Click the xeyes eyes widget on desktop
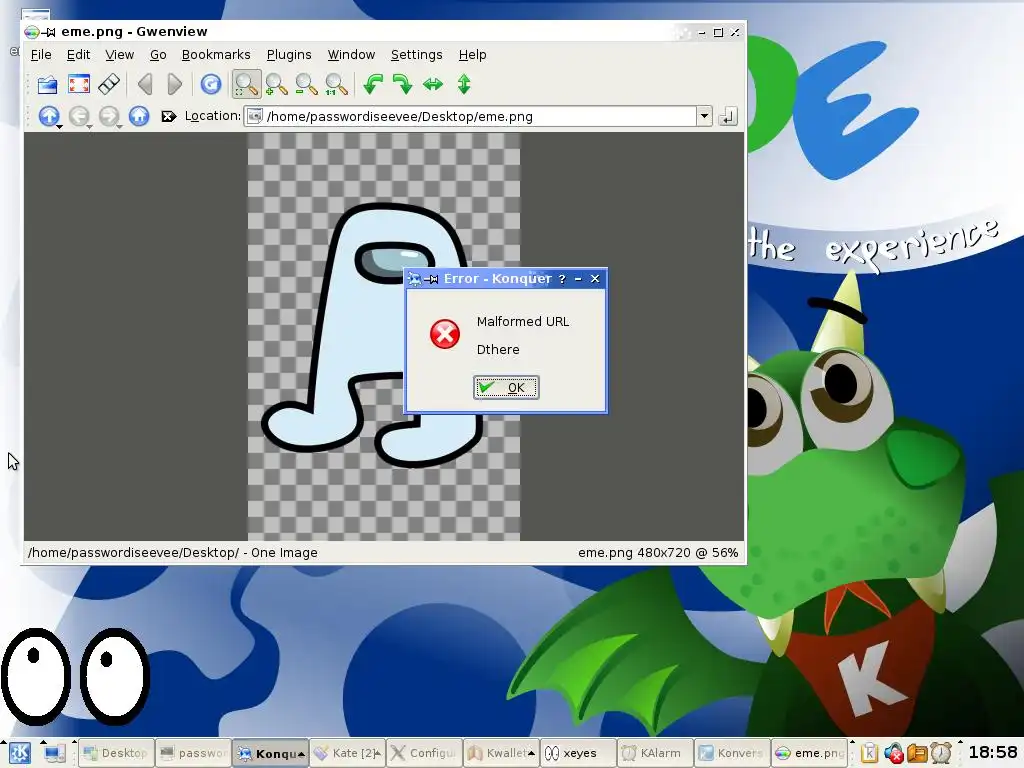The image size is (1024, 768). tap(76, 677)
